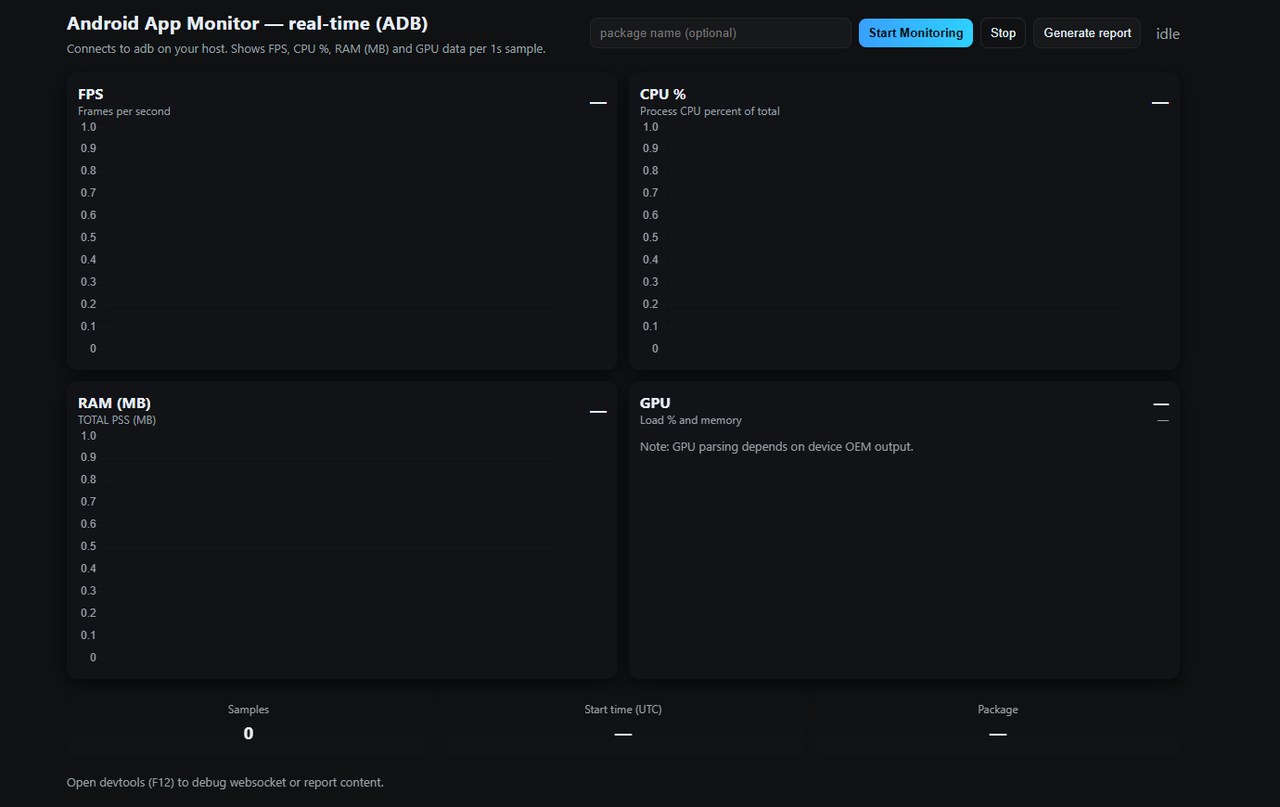Click the Package label in footer stats
Viewport: 1280px width, 807px height.
pyautogui.click(x=998, y=710)
